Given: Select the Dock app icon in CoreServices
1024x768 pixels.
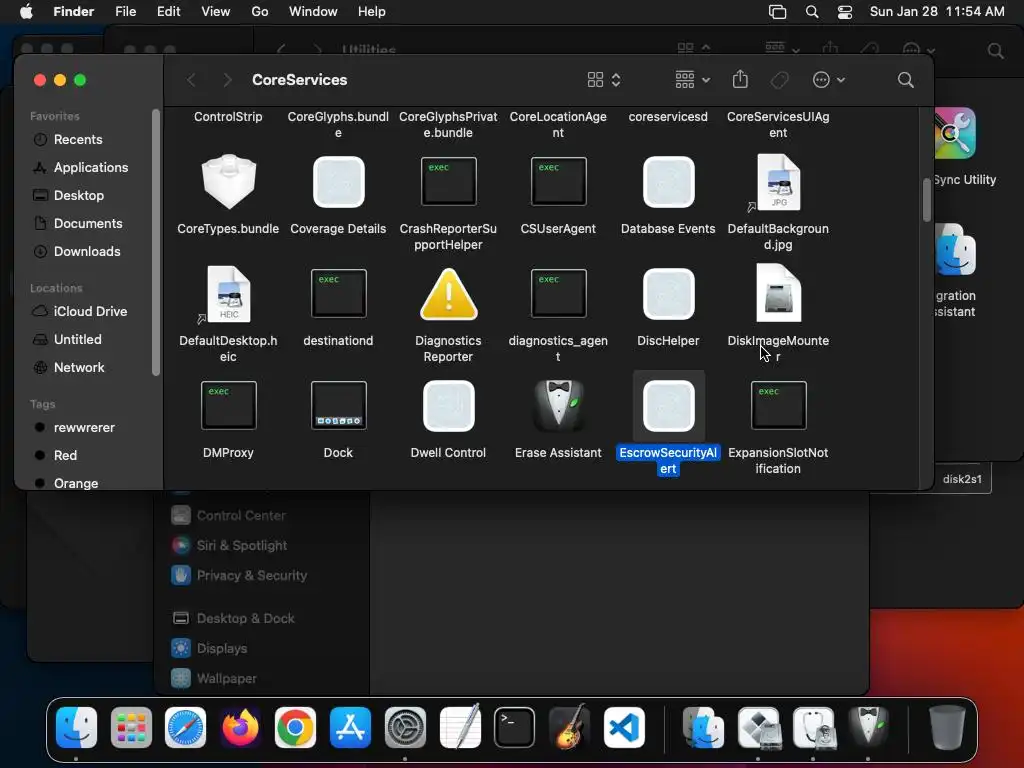Looking at the screenshot, I should tap(338, 406).
